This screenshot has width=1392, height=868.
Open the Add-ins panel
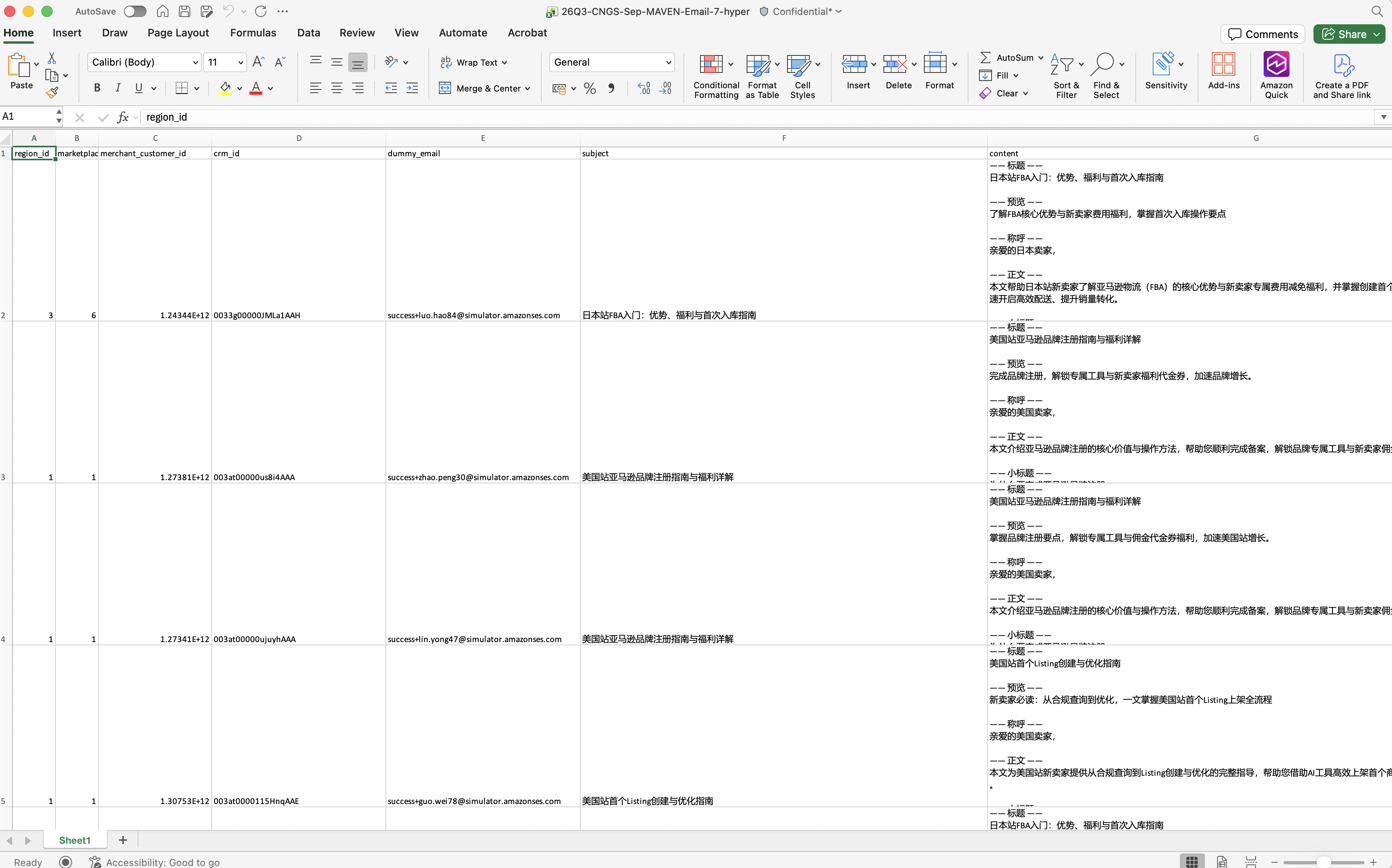pos(1223,71)
